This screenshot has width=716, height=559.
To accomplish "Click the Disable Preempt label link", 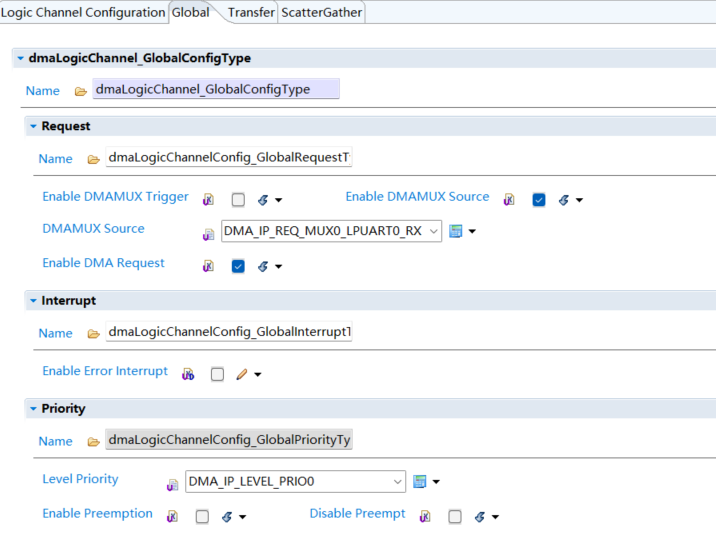I will pyautogui.click(x=357, y=513).
